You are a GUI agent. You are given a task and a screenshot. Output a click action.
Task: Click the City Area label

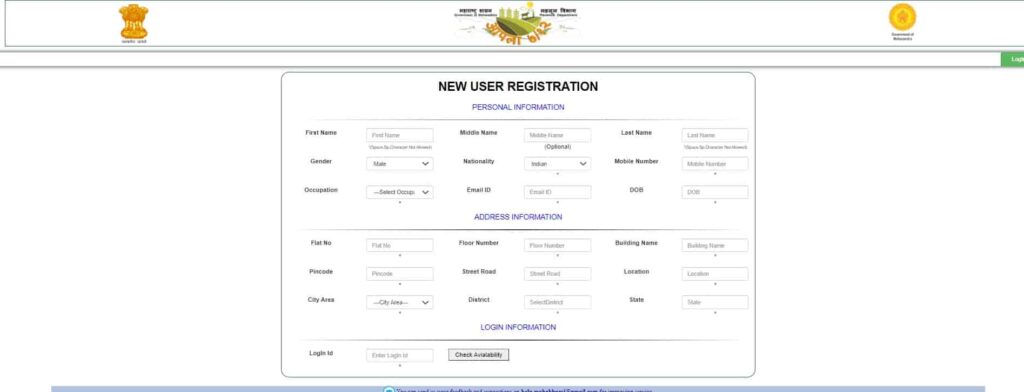coord(321,300)
